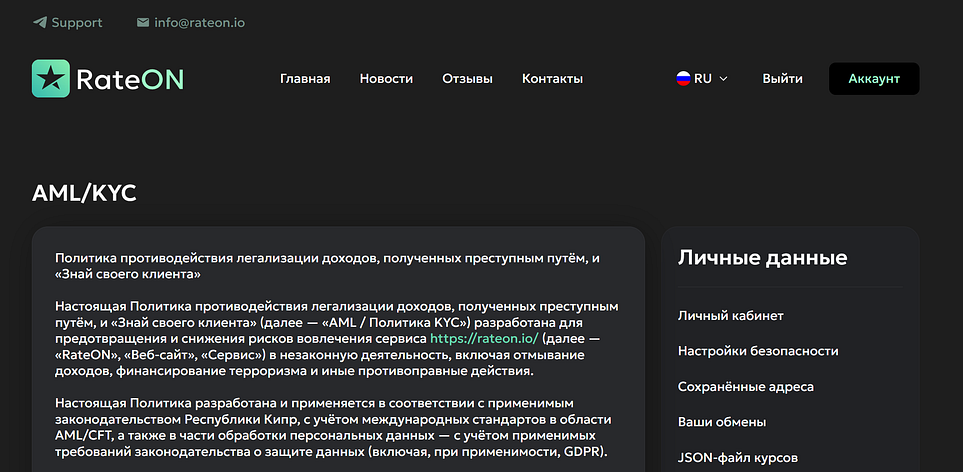Open JSON-файл курсов in sidebar
963x472 pixels.
[738, 458]
